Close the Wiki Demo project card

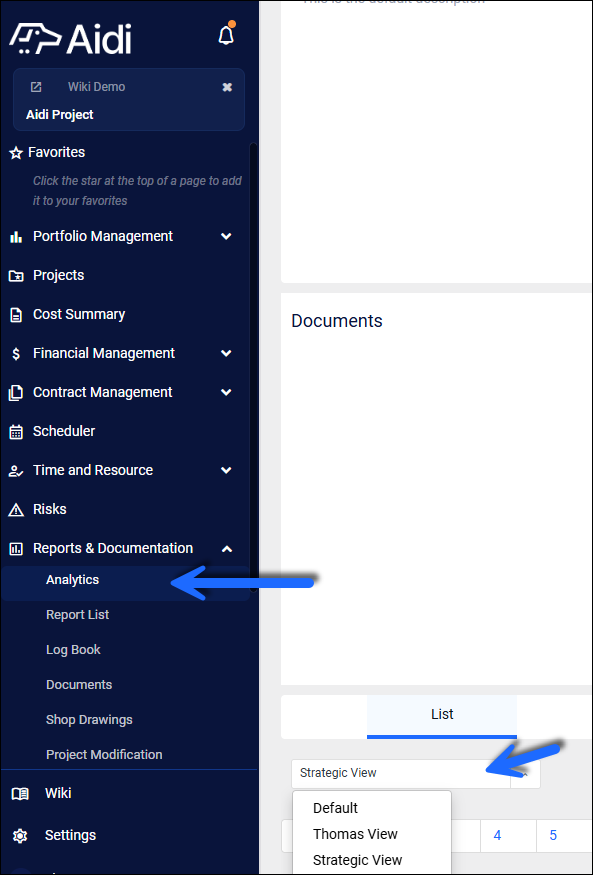pyautogui.click(x=227, y=87)
